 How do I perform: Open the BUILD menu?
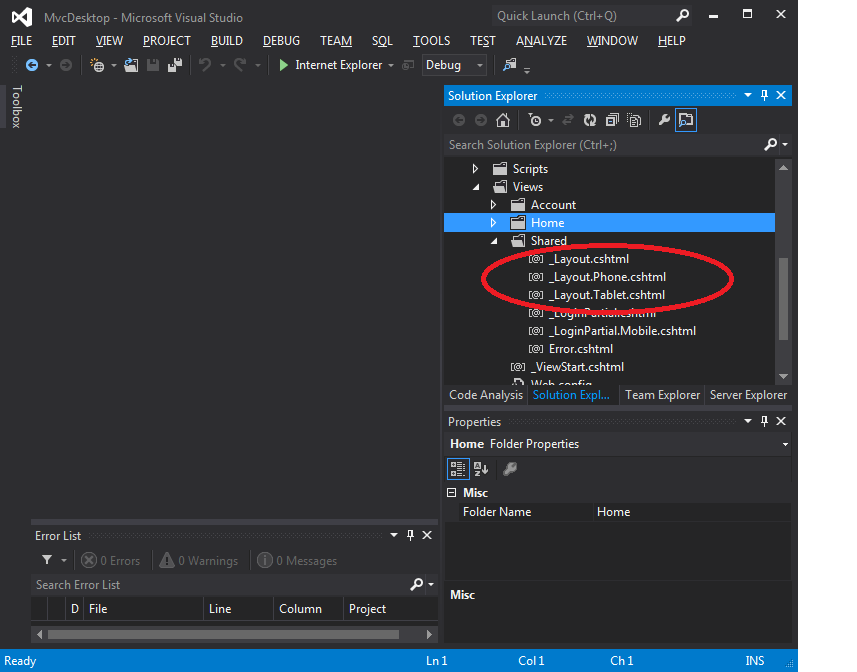pos(227,41)
